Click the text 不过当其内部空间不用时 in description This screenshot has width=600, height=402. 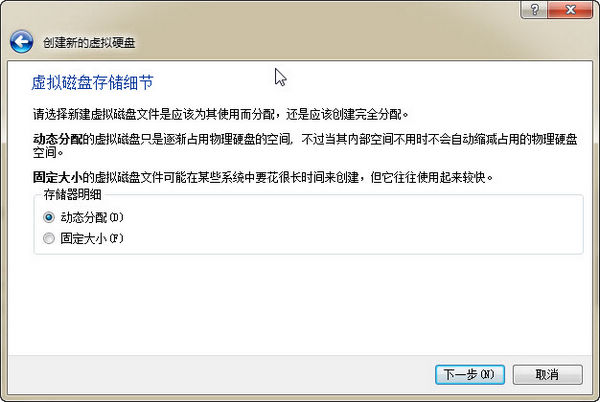click(x=365, y=139)
